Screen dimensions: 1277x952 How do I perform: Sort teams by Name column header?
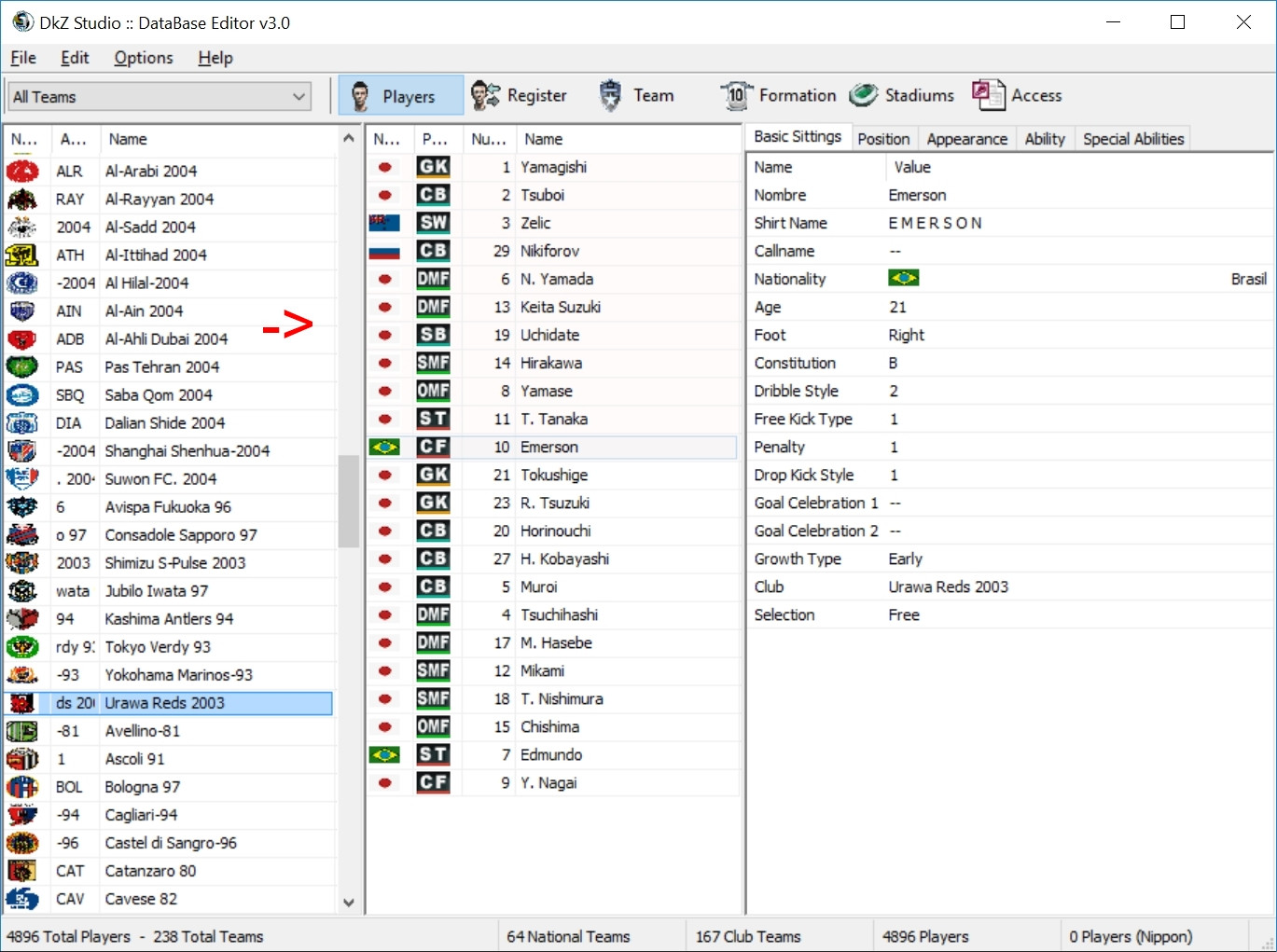[x=218, y=139]
